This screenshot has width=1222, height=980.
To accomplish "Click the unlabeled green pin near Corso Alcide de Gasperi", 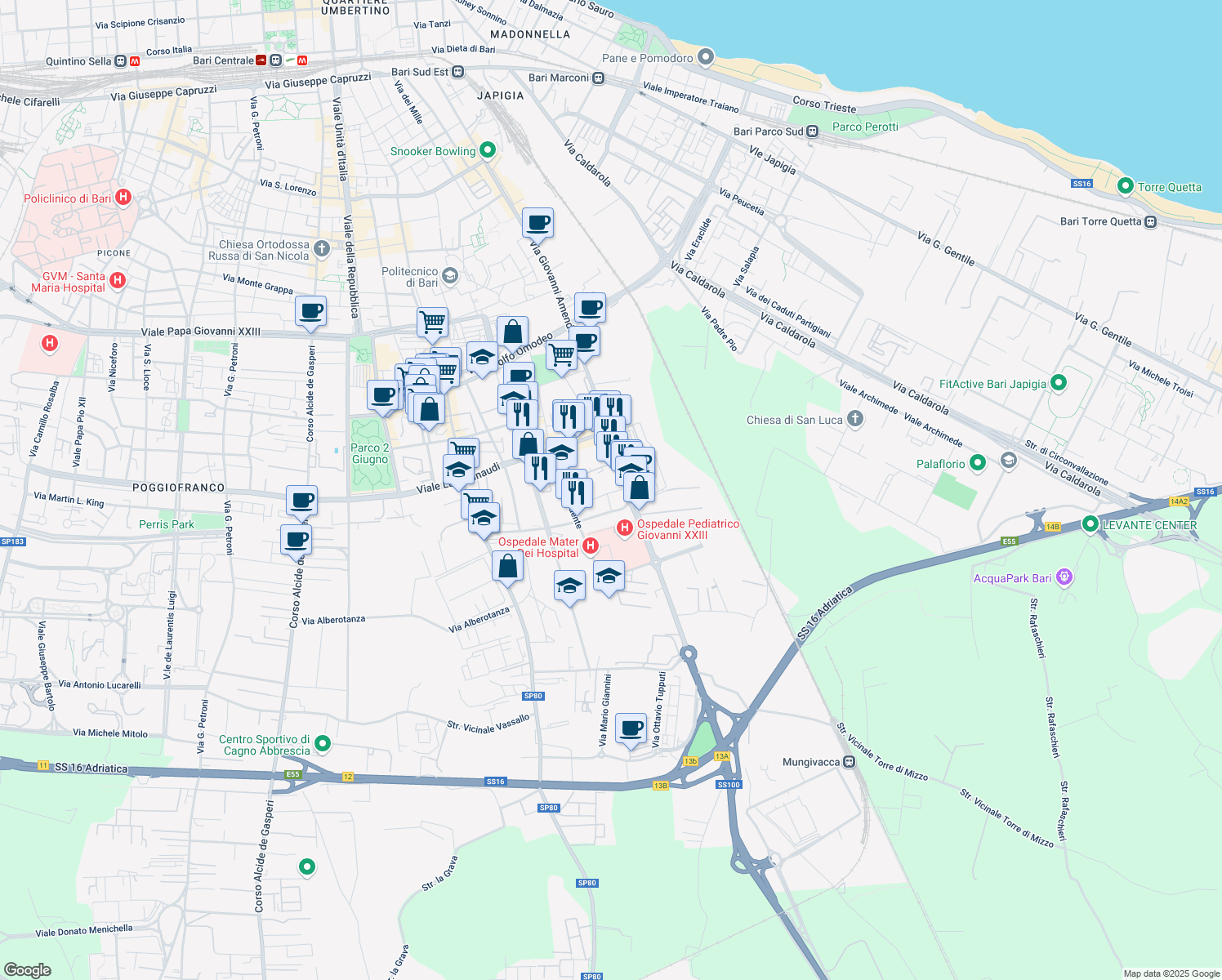I will tap(307, 866).
